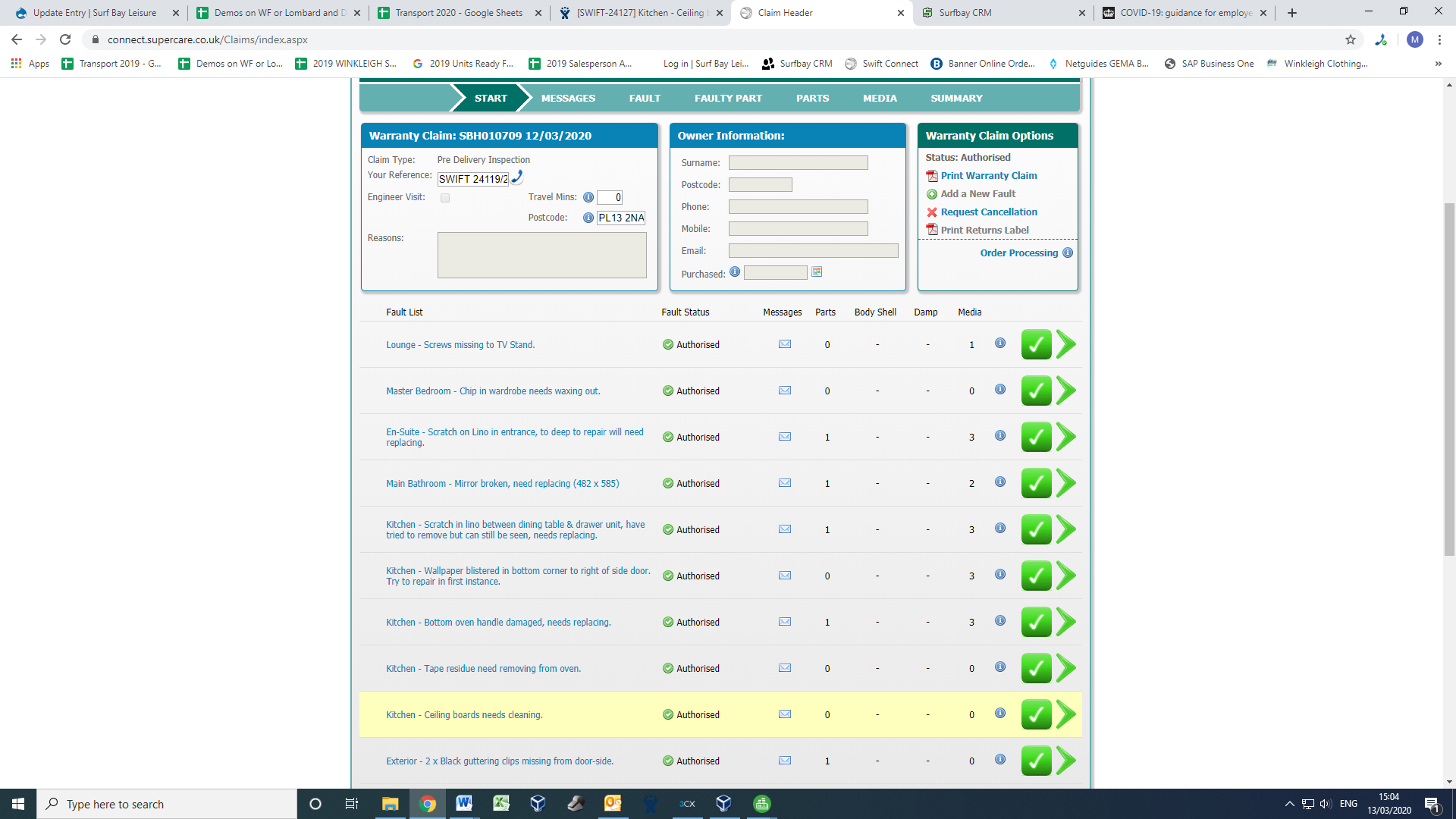This screenshot has height=819, width=1456.
Task: Switch to the FAULTY PART tab
Action: [728, 99]
